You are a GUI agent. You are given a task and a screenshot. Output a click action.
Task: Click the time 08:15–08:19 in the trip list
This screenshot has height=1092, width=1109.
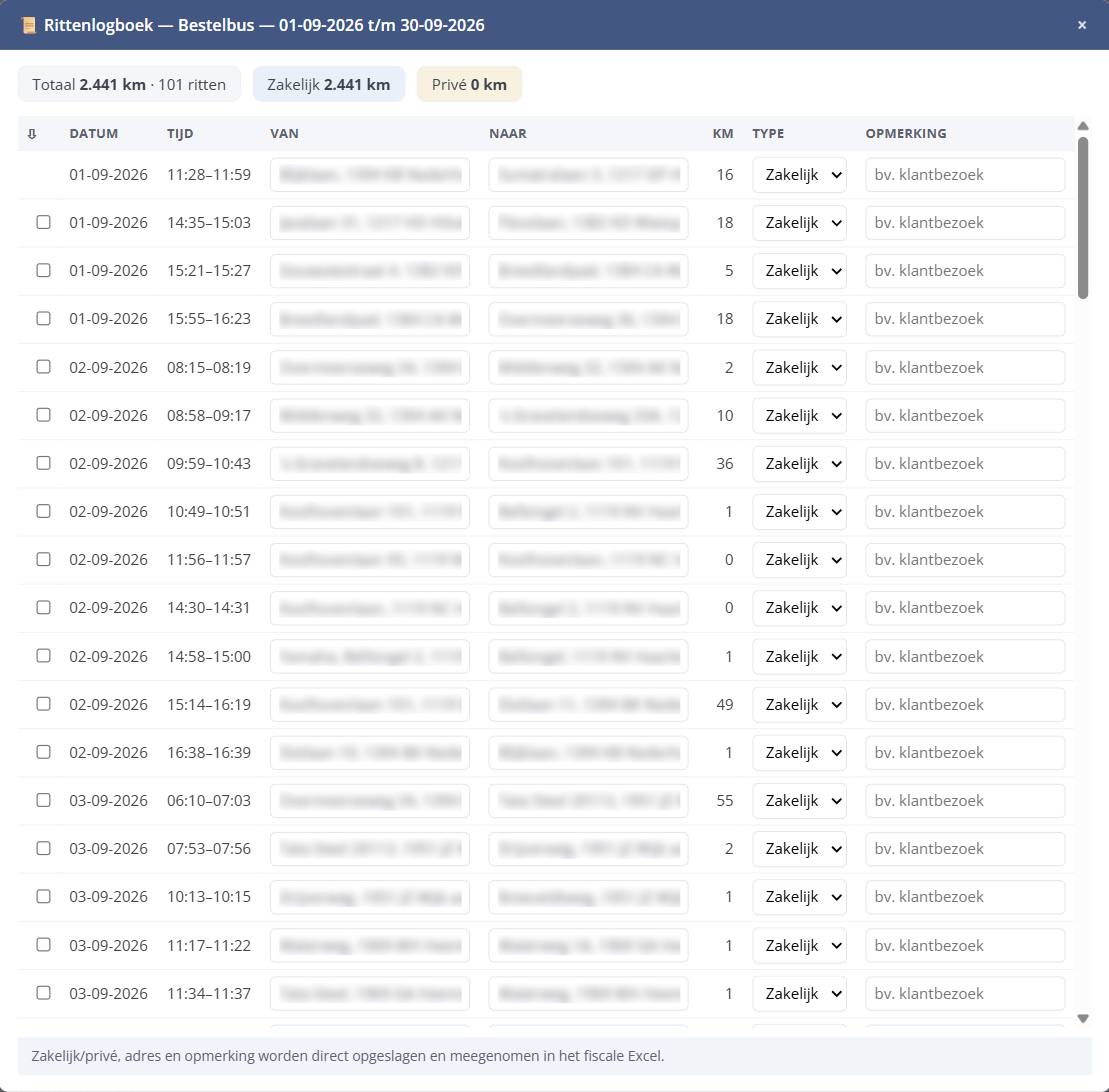click(209, 367)
